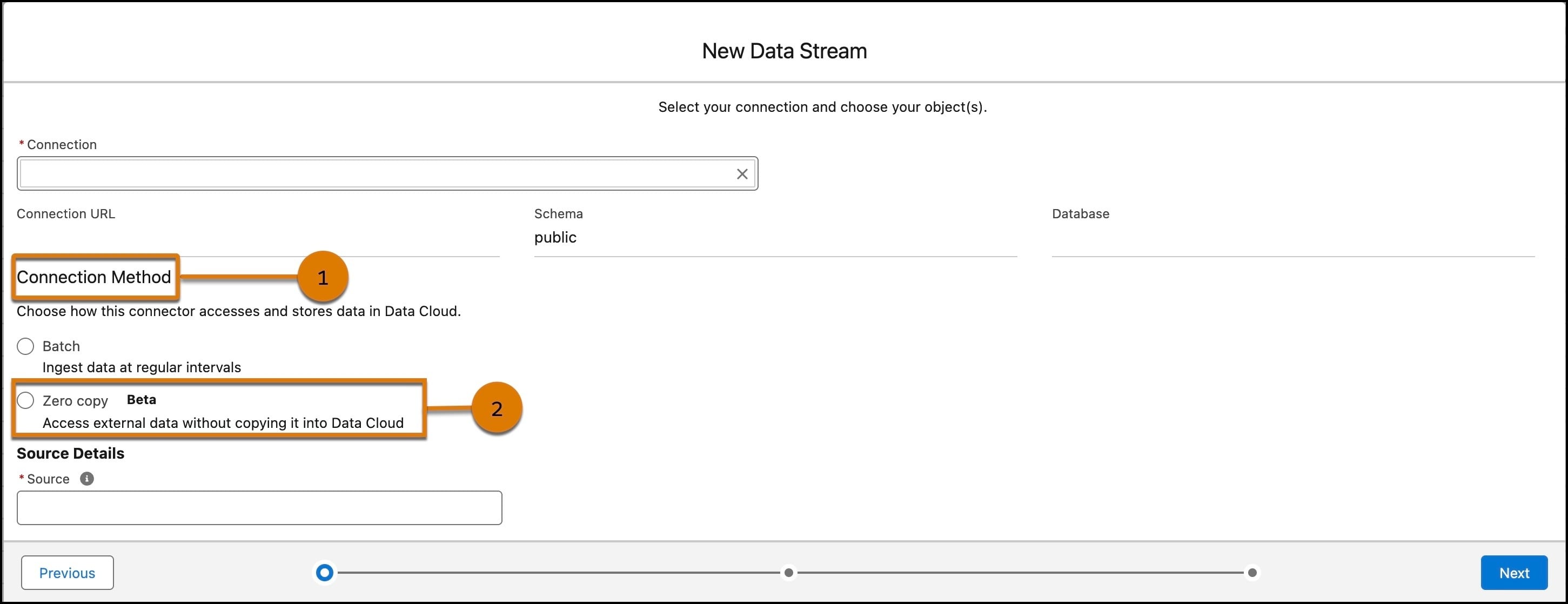Click the Schema value labeled public
Viewport: 1568px width, 604px height.
[x=554, y=238]
